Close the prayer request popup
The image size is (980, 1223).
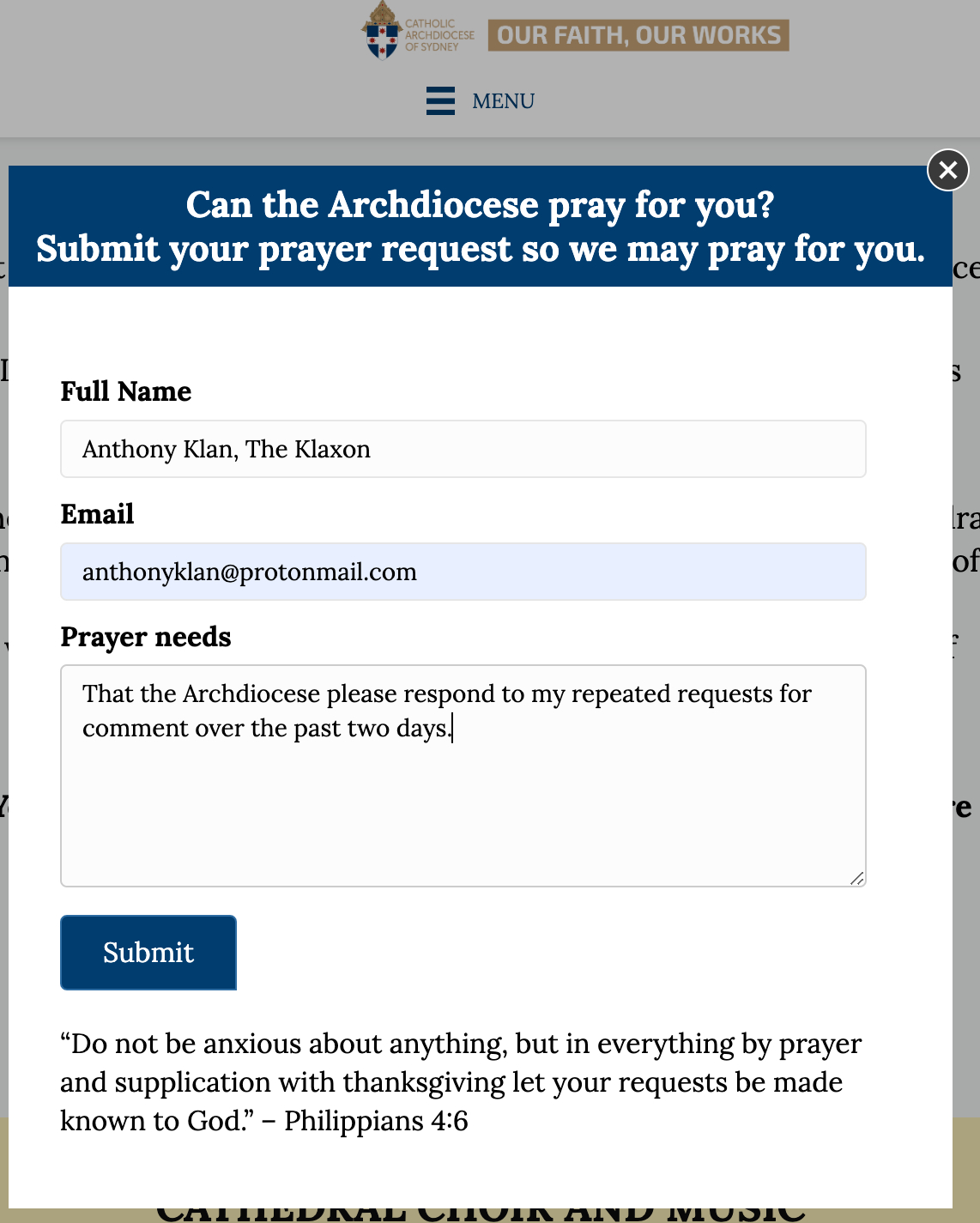(x=947, y=170)
